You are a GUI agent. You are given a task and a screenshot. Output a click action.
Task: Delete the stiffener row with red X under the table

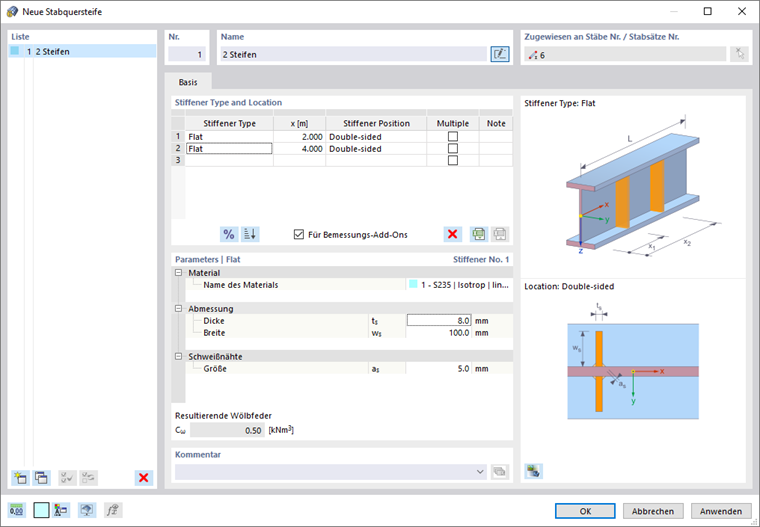pyautogui.click(x=452, y=234)
